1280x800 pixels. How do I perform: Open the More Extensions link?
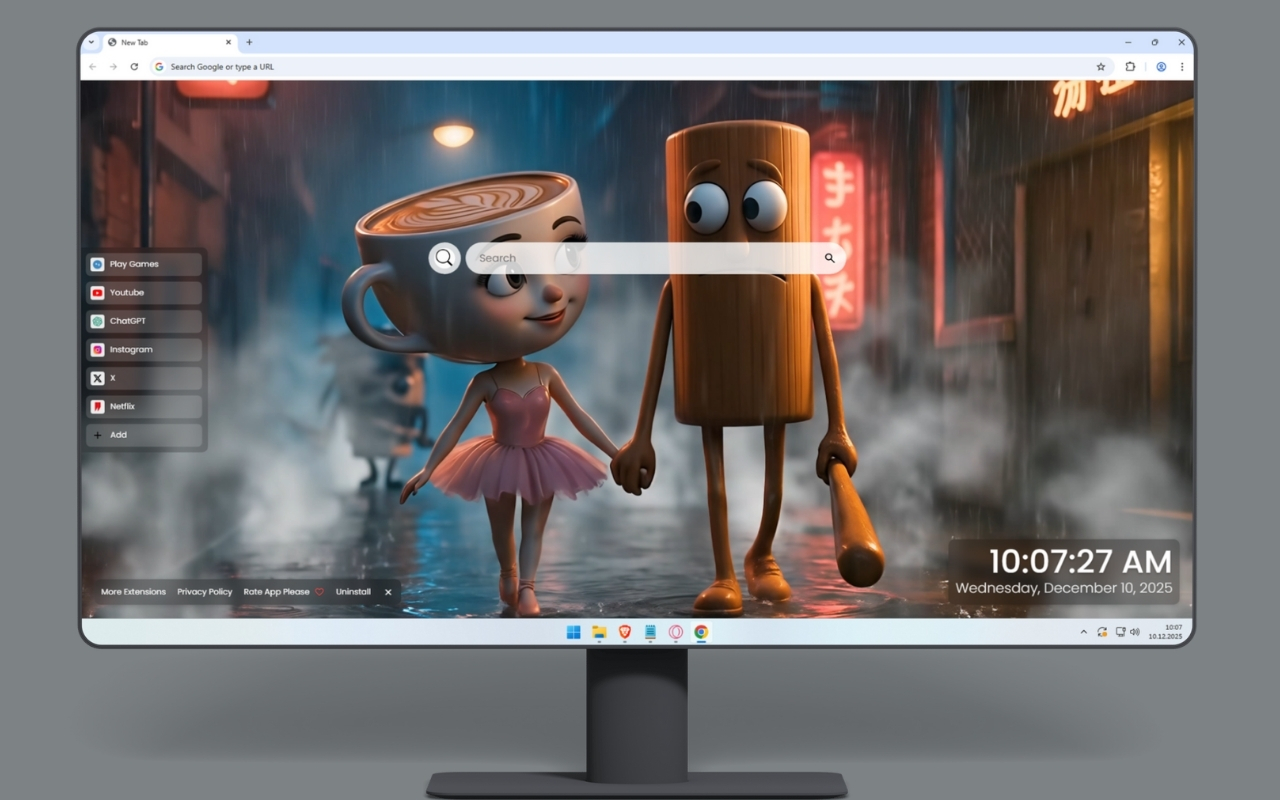click(133, 592)
